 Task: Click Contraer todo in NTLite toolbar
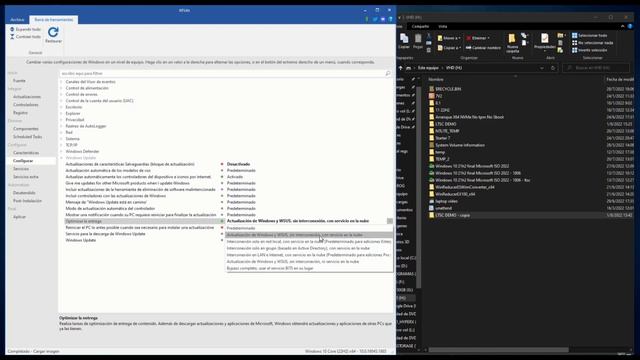point(25,37)
